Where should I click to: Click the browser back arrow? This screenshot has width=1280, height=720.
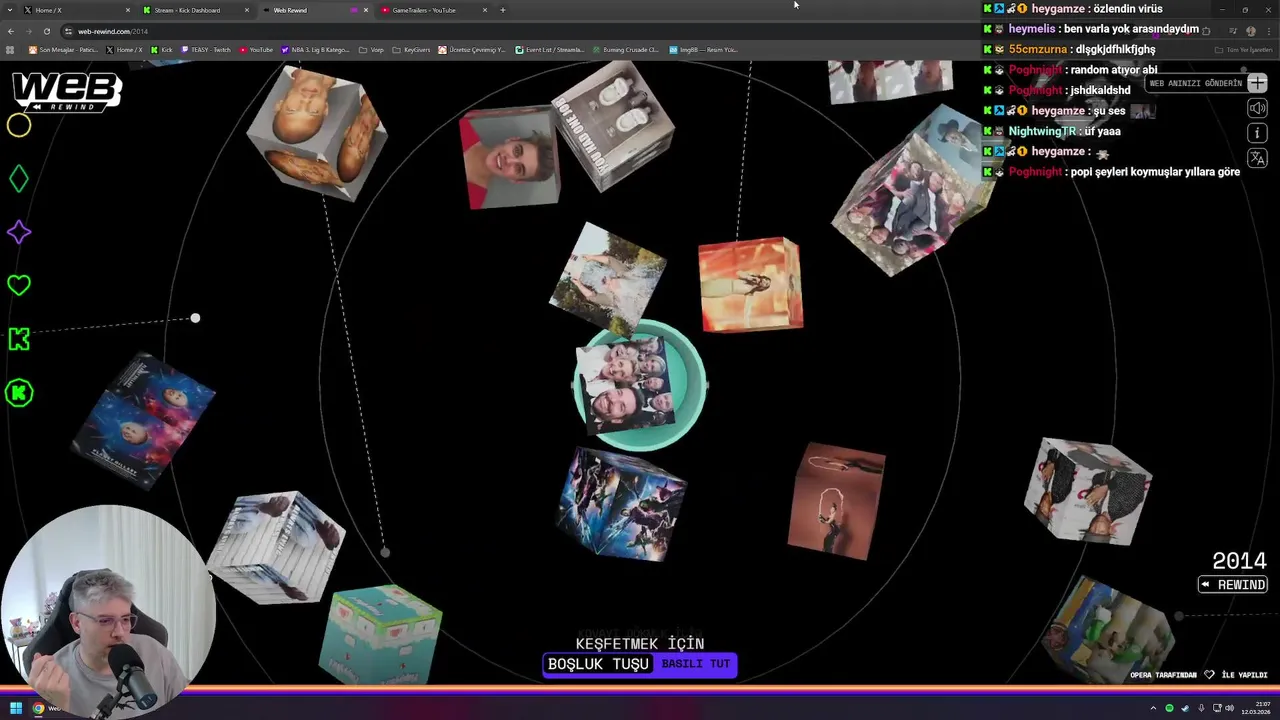click(x=11, y=31)
